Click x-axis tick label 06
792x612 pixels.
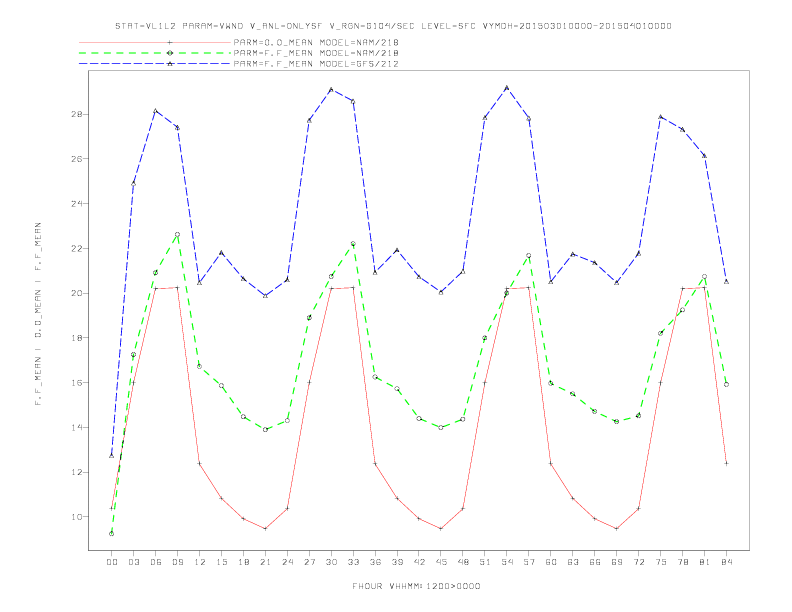[x=156, y=562]
